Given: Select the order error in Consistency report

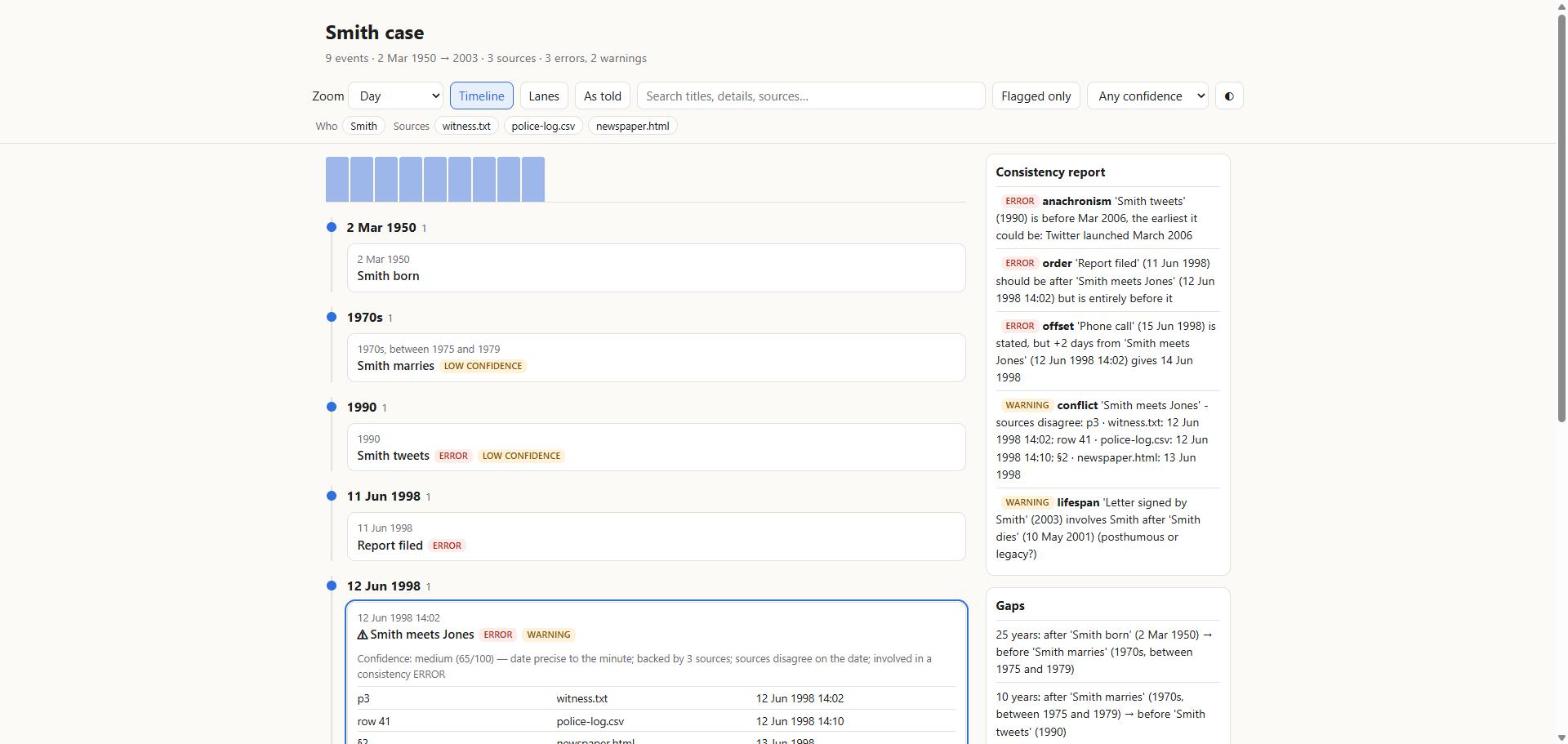Looking at the screenshot, I should (1108, 280).
